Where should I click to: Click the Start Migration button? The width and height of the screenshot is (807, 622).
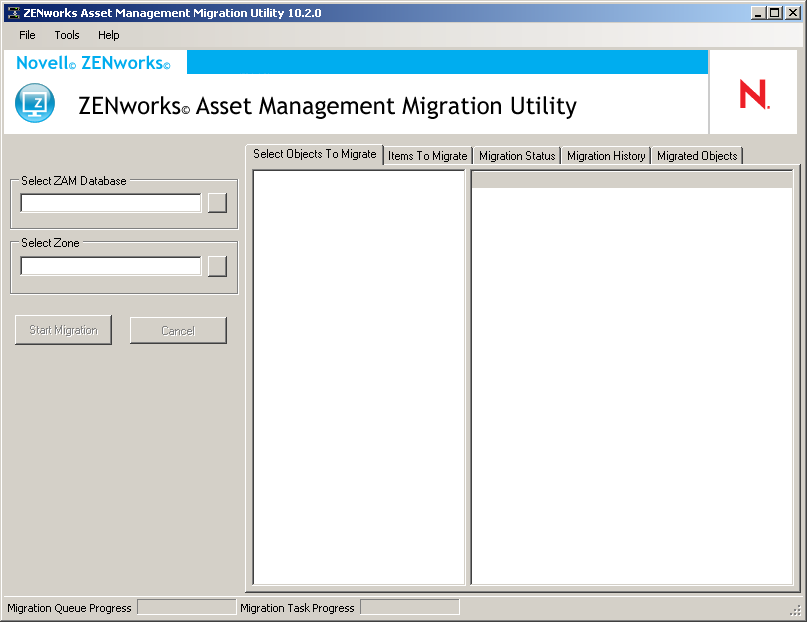tap(63, 330)
